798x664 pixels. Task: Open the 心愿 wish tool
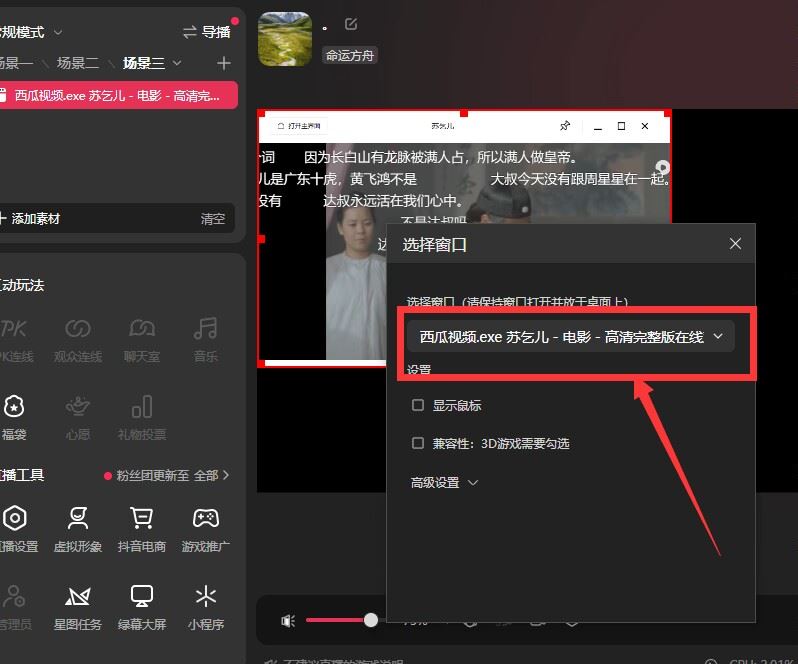78,417
